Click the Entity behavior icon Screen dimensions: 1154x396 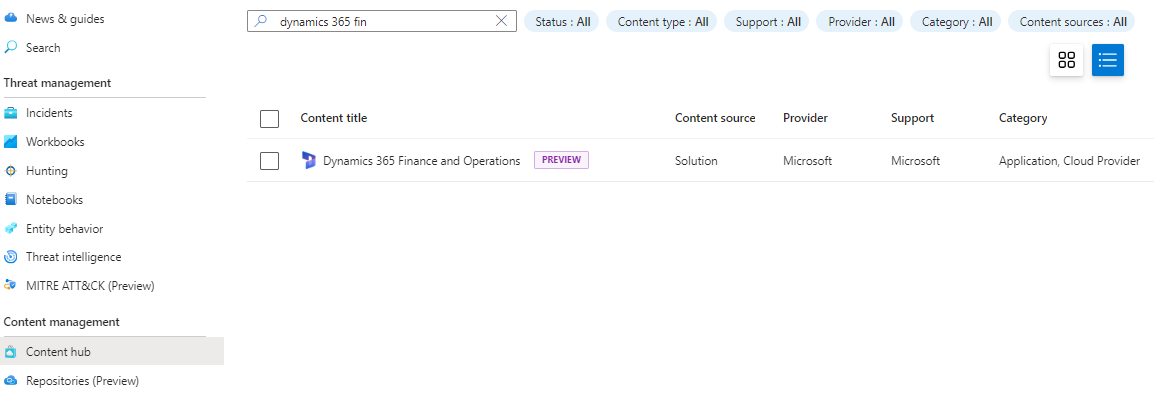point(10,229)
